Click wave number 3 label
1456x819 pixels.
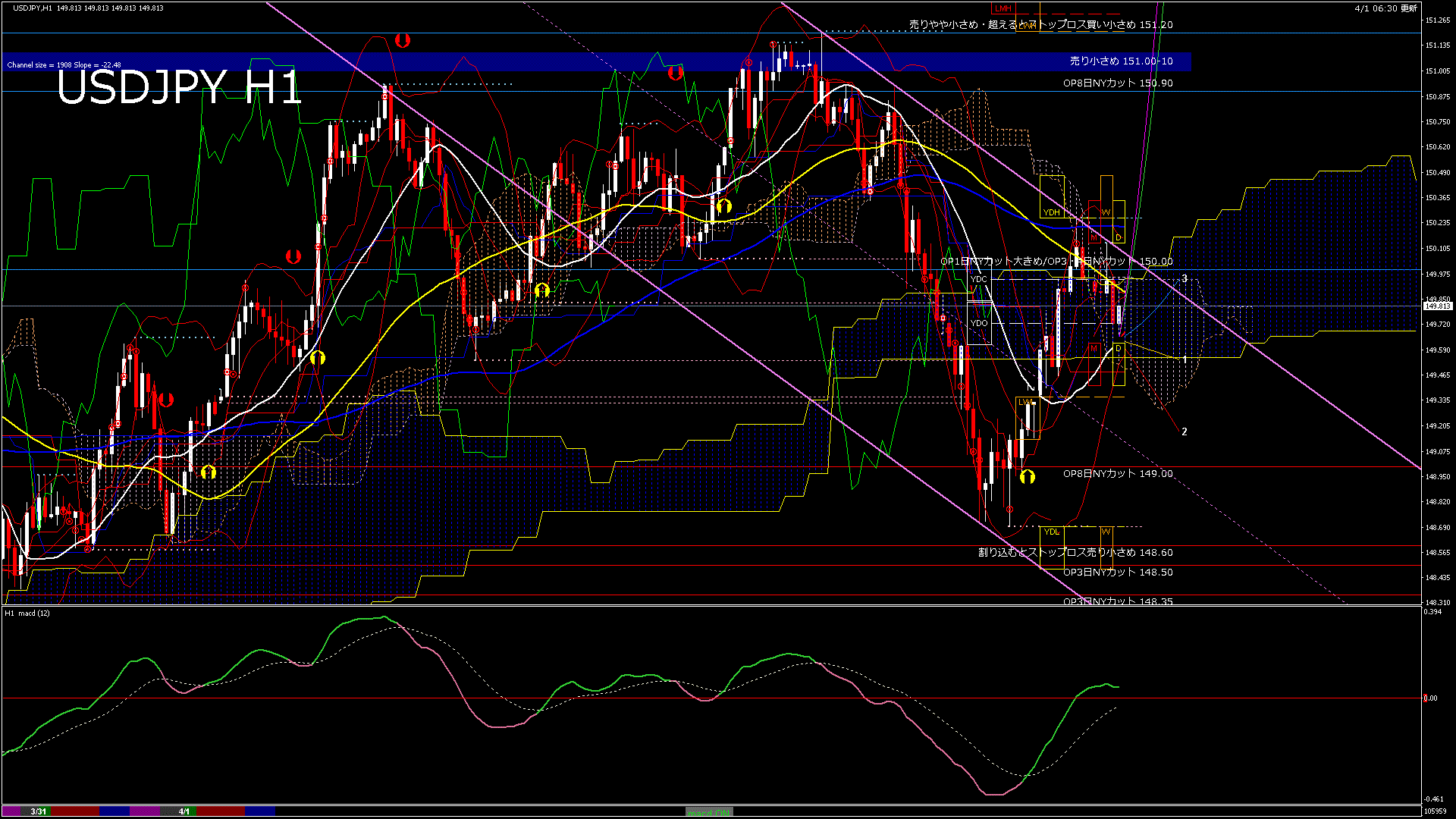(x=1185, y=279)
